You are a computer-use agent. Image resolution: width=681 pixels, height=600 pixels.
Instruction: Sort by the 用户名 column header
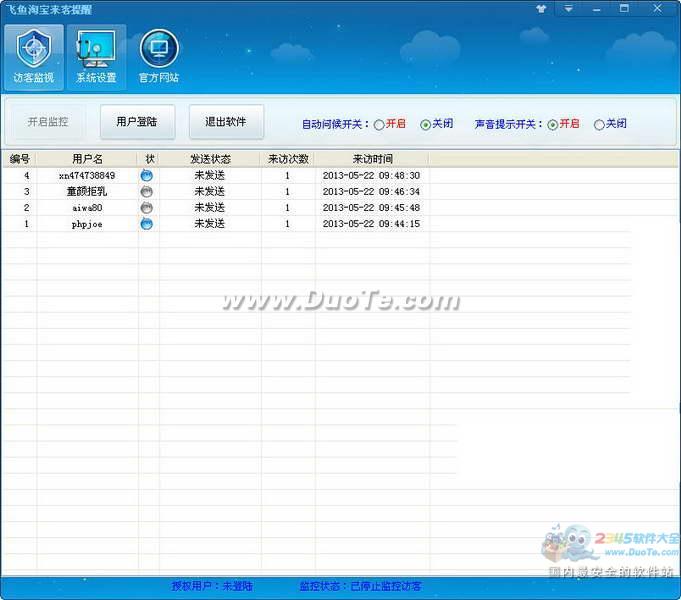click(x=87, y=159)
